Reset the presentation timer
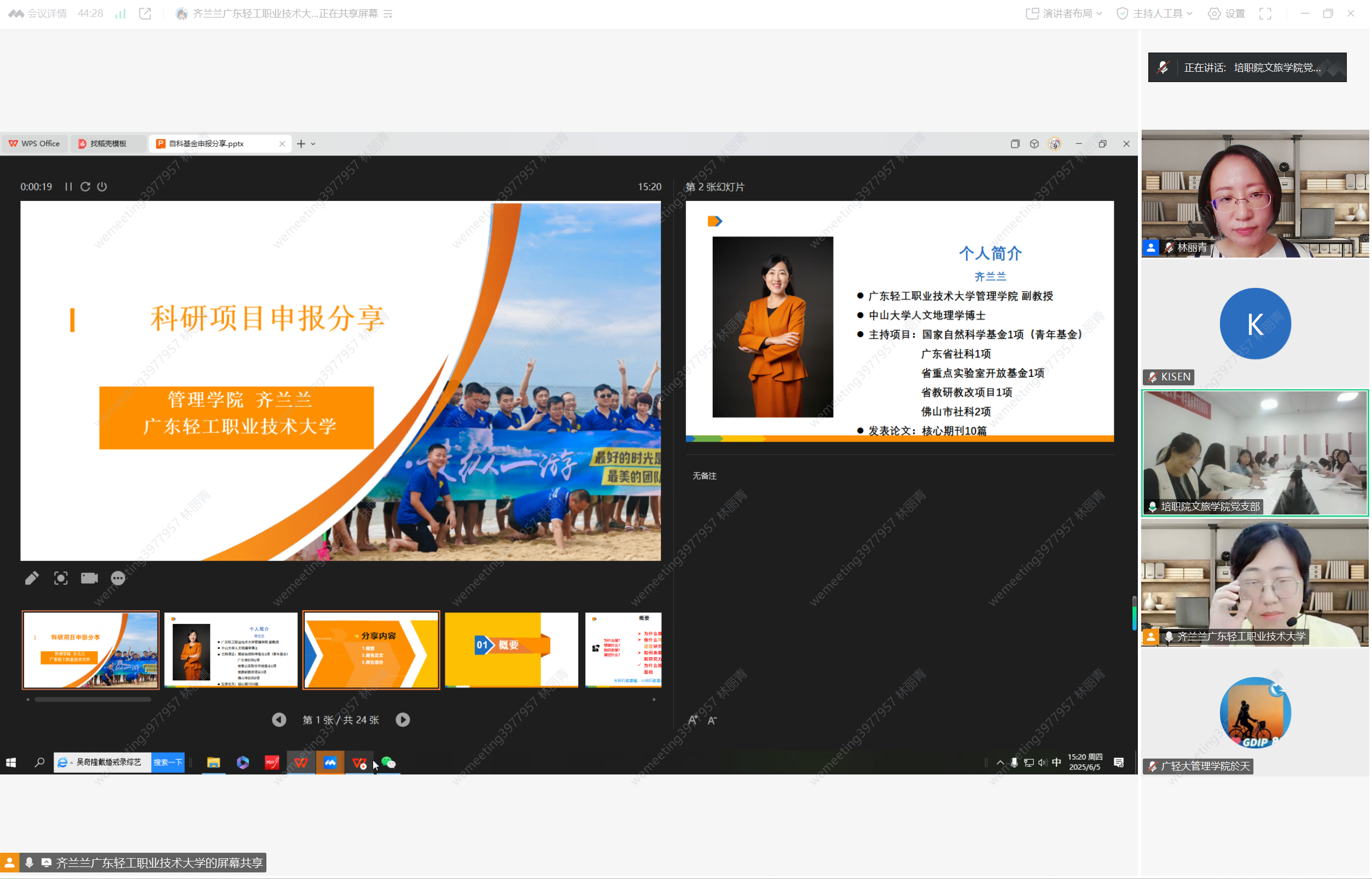 point(85,187)
